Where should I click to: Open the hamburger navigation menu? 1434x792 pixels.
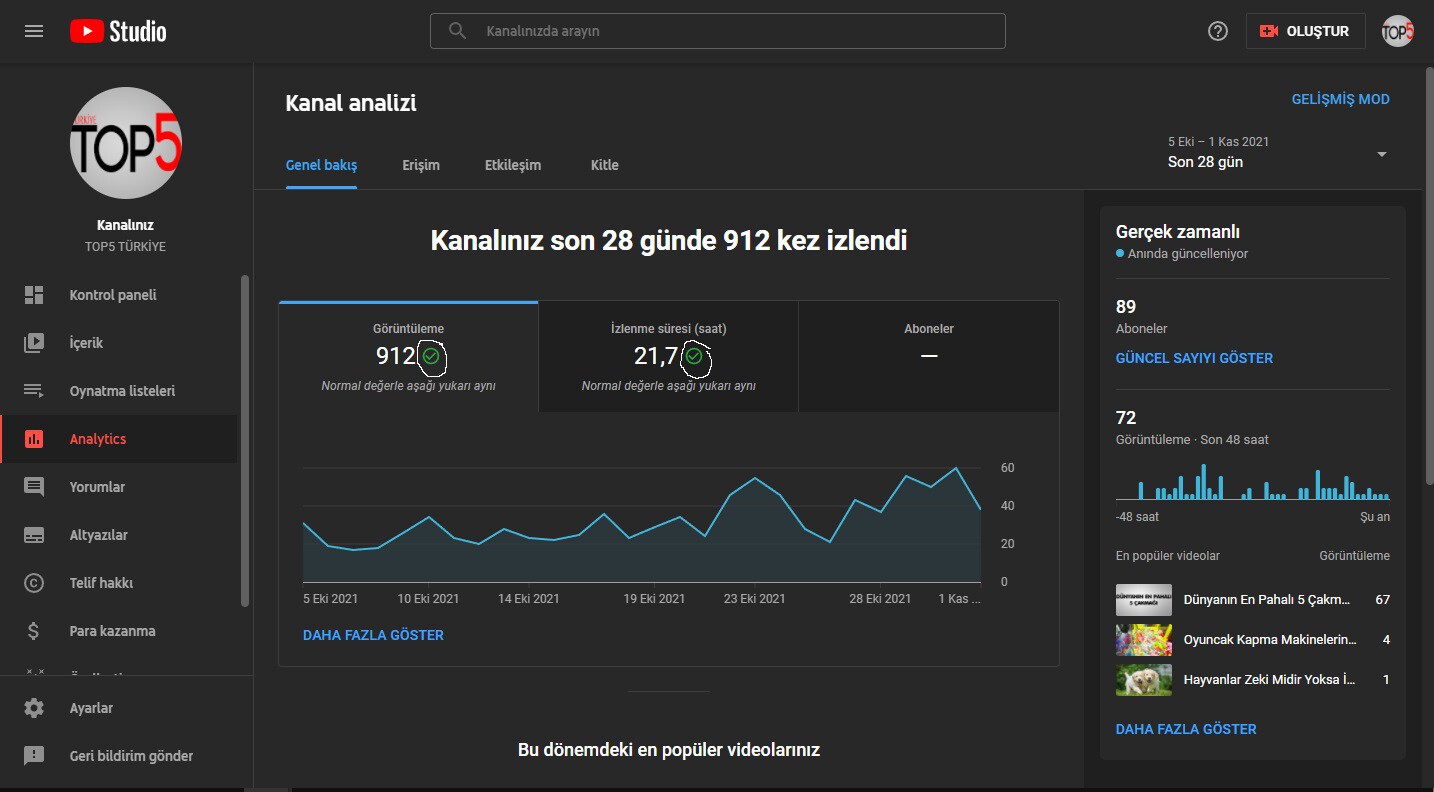coord(34,31)
